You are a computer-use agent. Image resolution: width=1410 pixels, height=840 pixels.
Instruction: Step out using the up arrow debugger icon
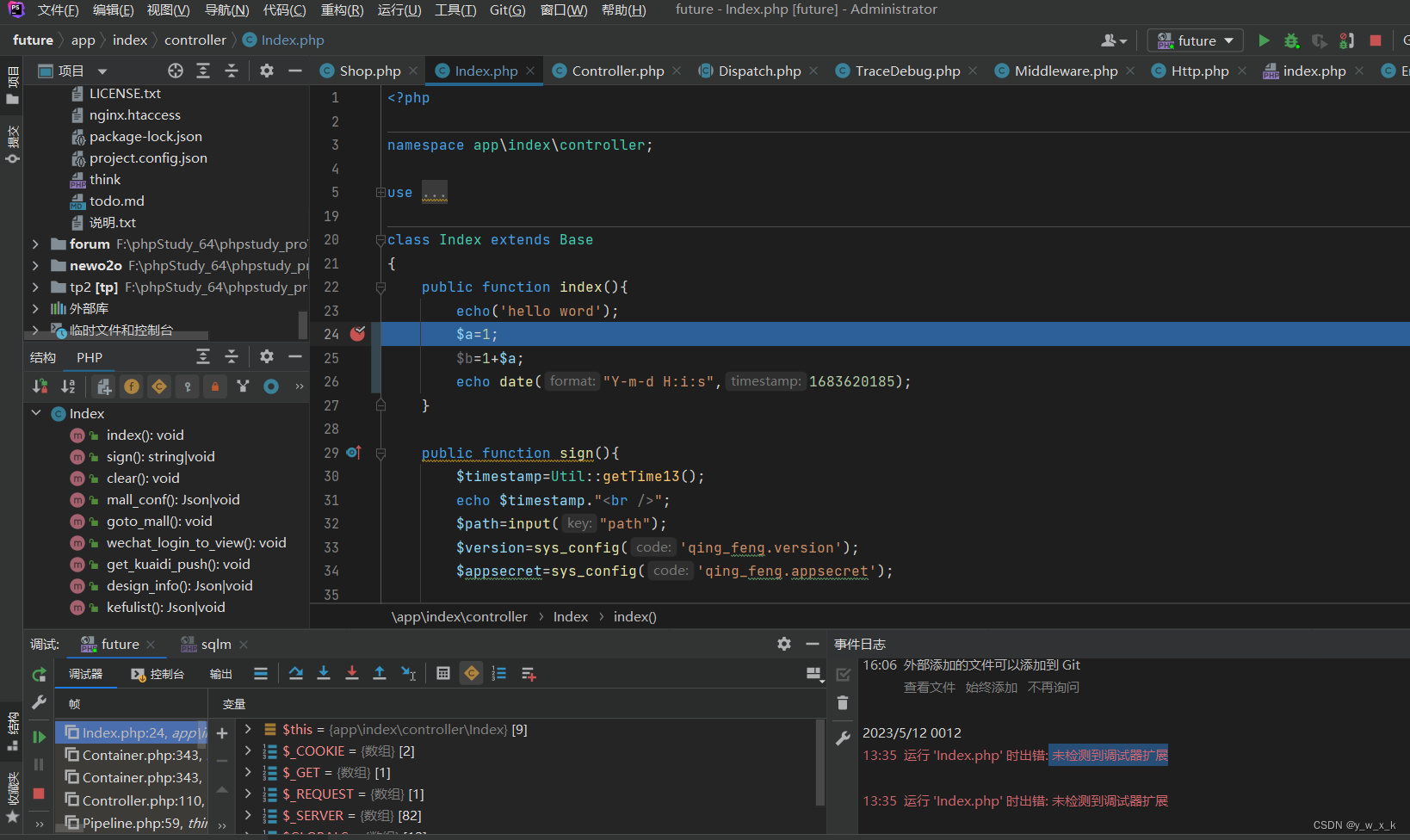pos(380,674)
